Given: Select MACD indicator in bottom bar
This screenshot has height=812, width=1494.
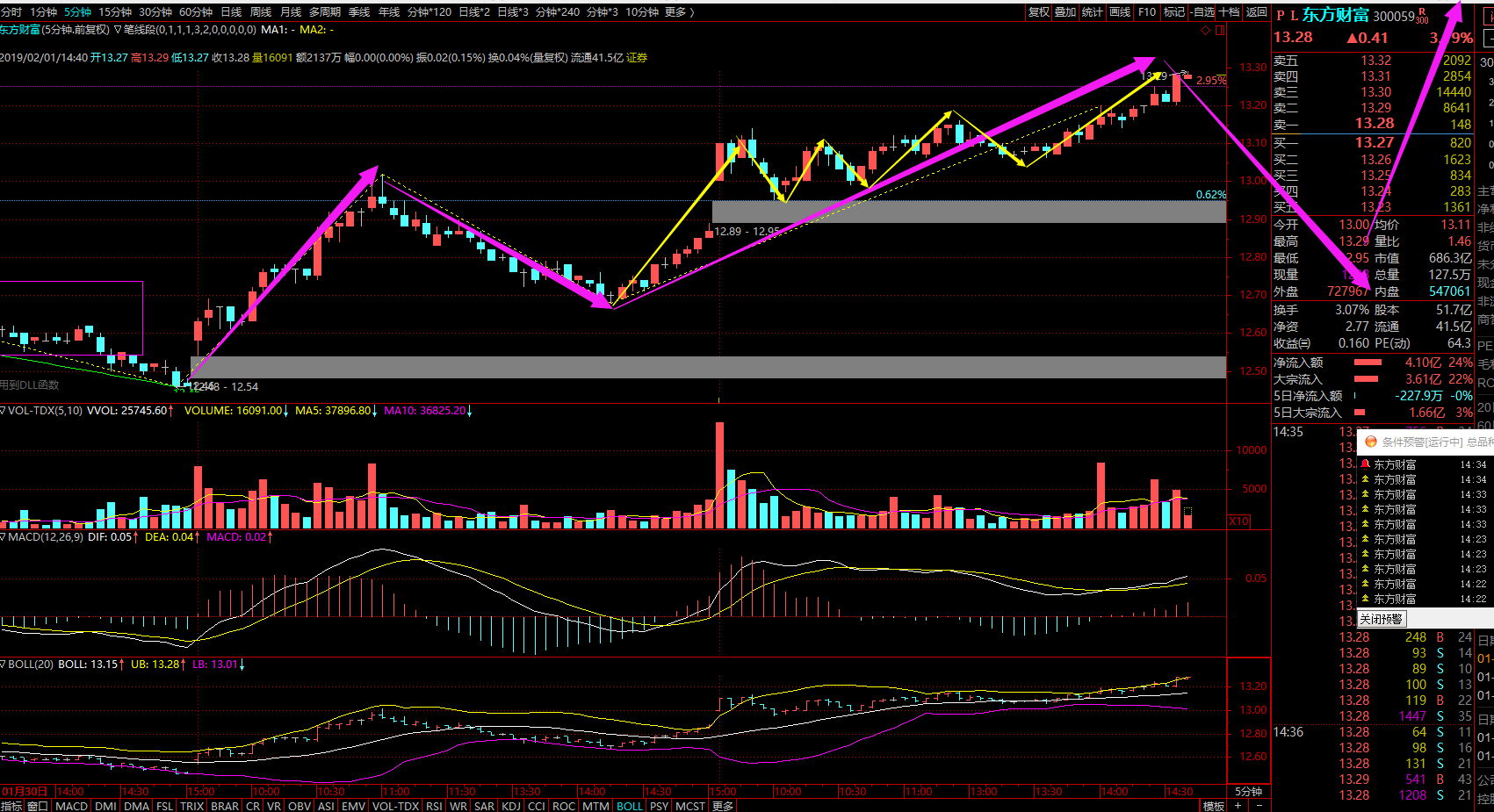Looking at the screenshot, I should [x=71, y=806].
